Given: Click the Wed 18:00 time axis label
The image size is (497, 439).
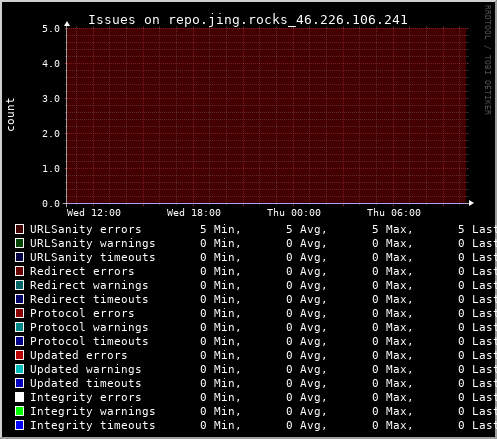Looking at the screenshot, I should pos(194,213).
